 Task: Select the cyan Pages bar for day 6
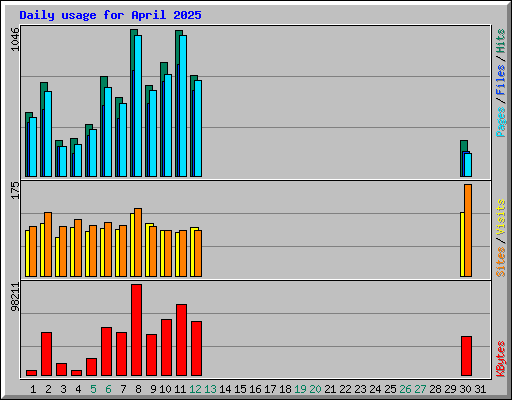pos(108,132)
